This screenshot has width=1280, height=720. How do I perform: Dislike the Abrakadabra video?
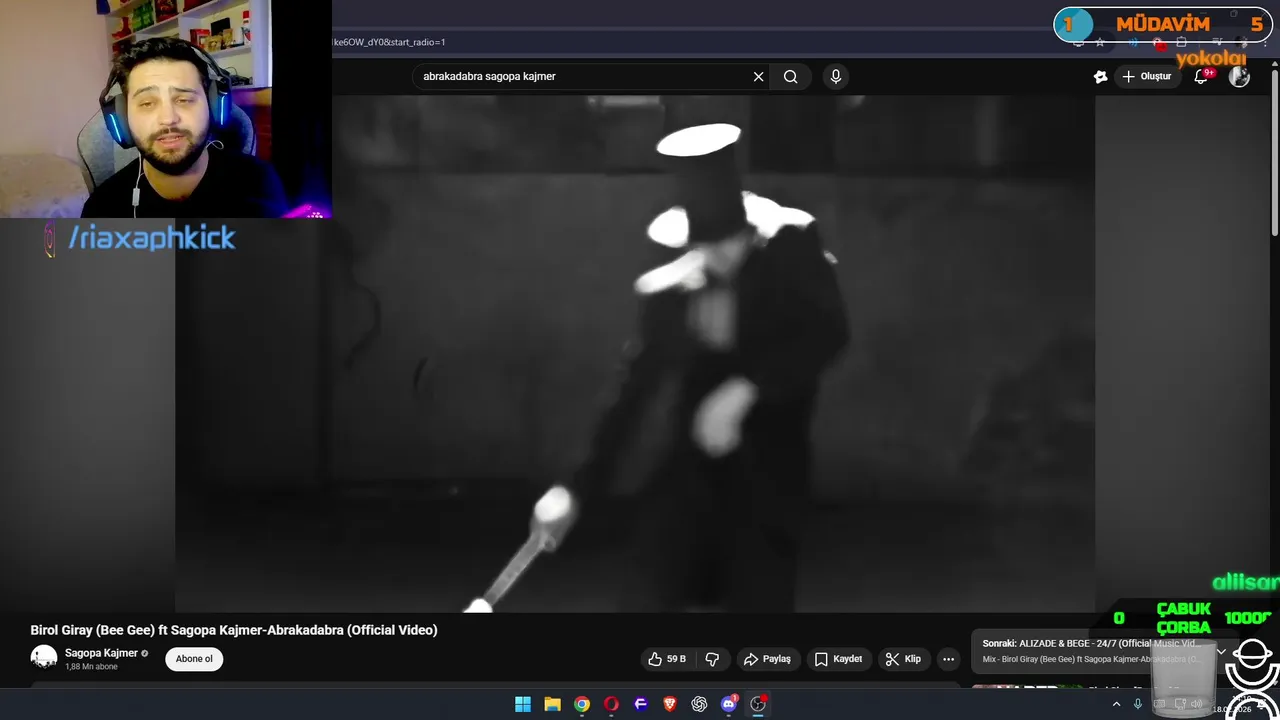(x=712, y=659)
